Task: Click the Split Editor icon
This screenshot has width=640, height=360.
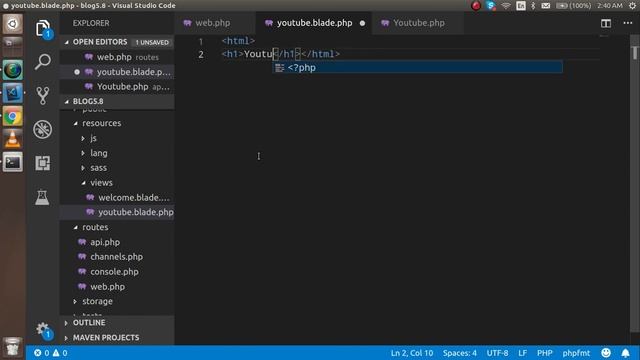Action: 606,23
